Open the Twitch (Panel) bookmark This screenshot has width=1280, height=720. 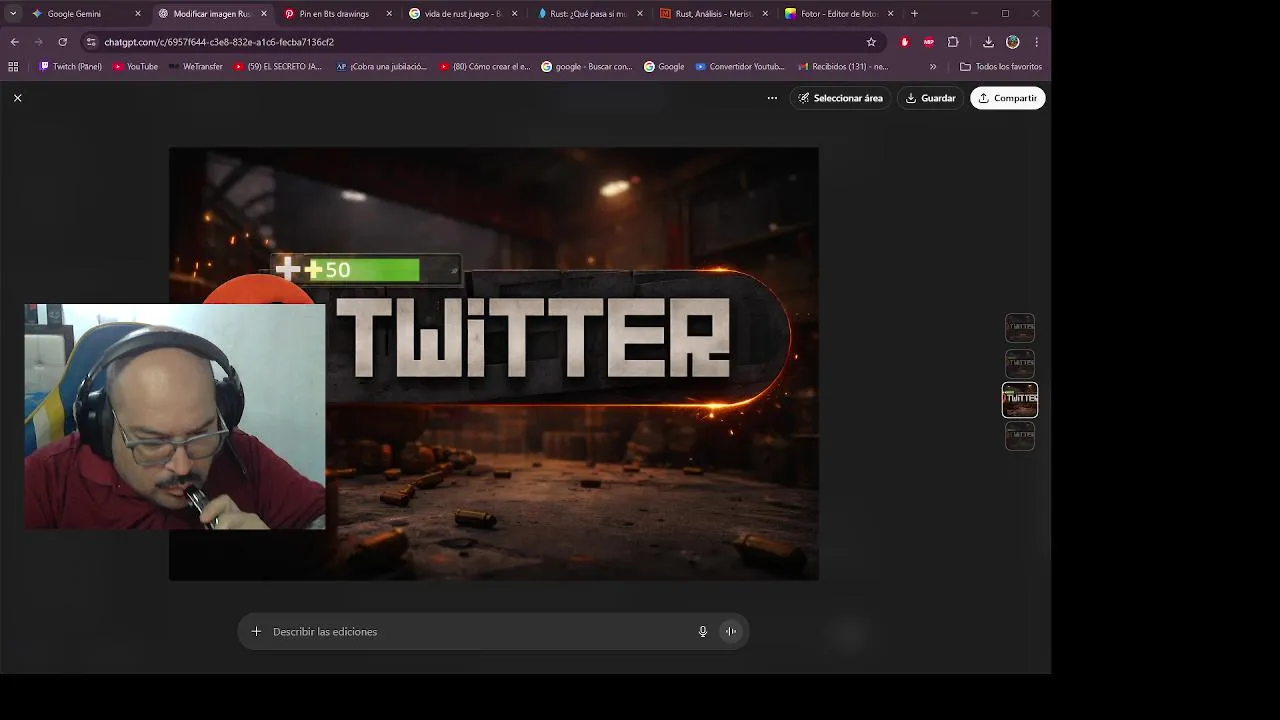[x=70, y=67]
